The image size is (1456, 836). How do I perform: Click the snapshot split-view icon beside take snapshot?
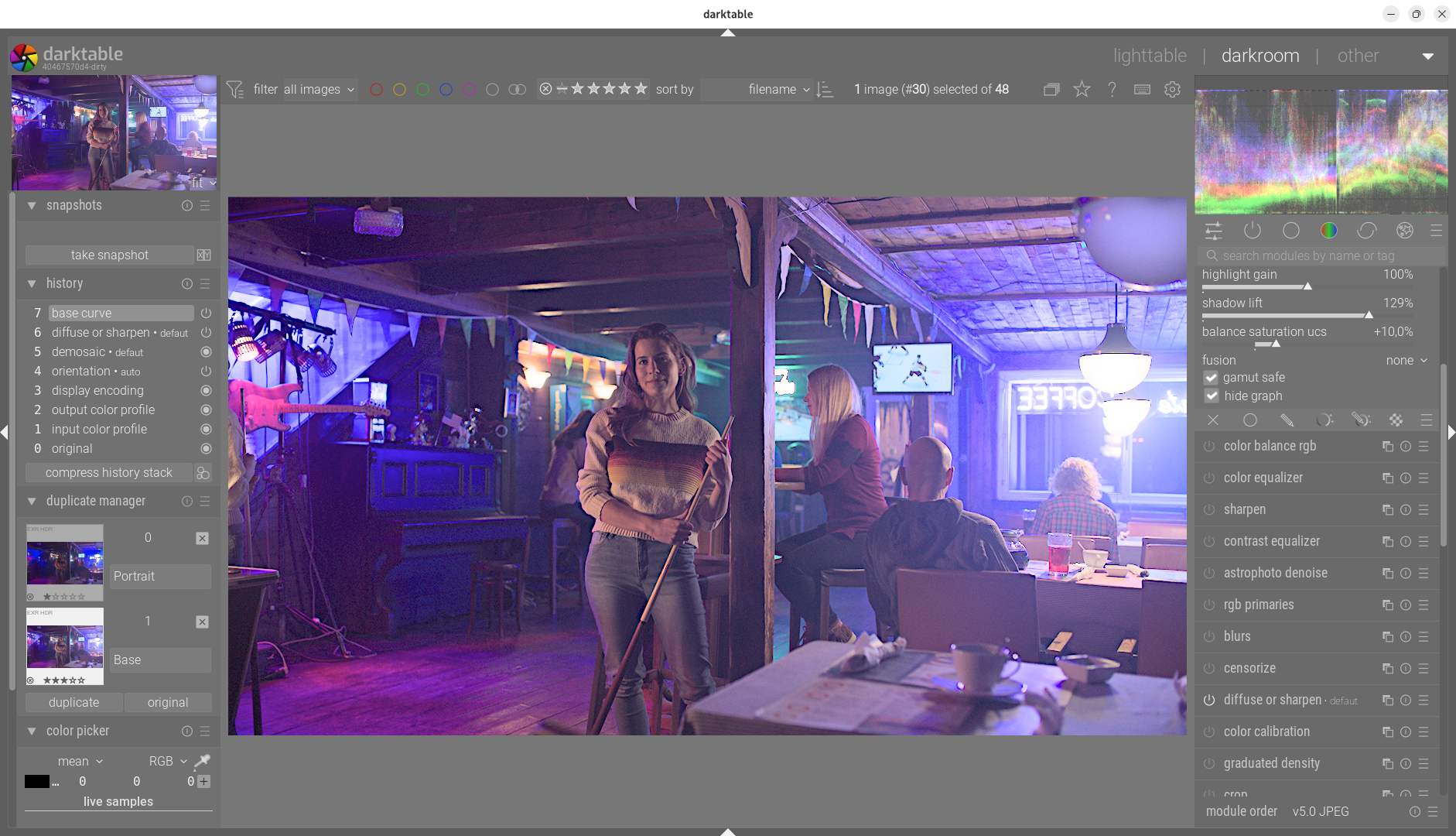tap(203, 255)
